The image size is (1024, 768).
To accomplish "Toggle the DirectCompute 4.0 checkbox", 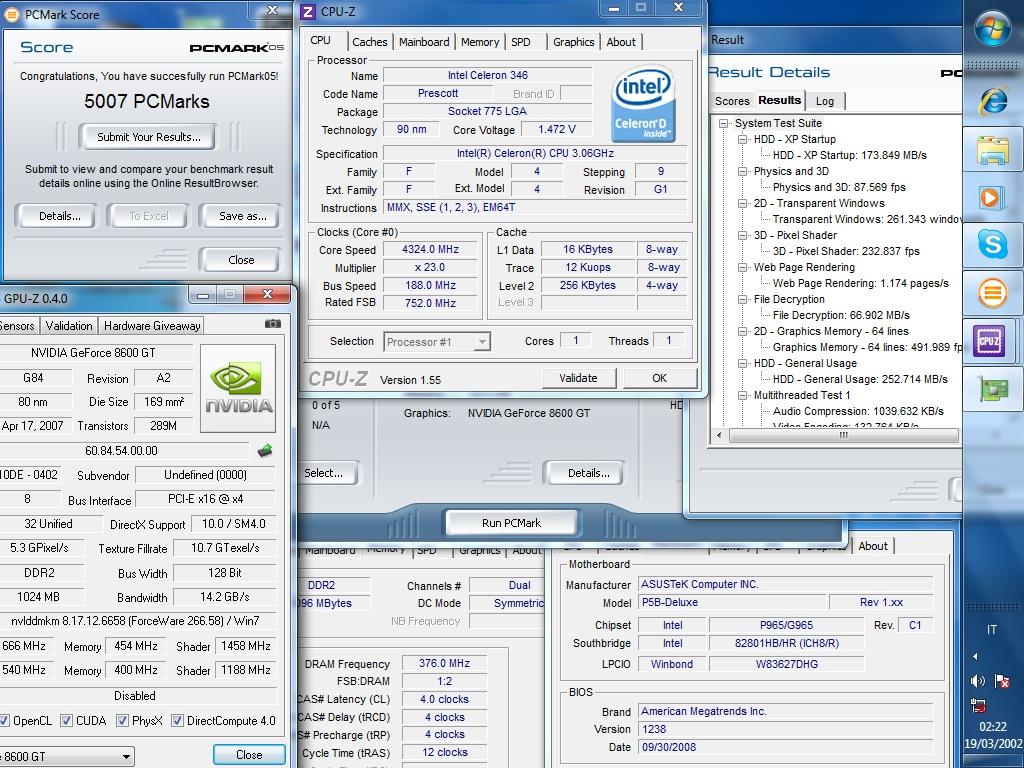I will click(177, 720).
